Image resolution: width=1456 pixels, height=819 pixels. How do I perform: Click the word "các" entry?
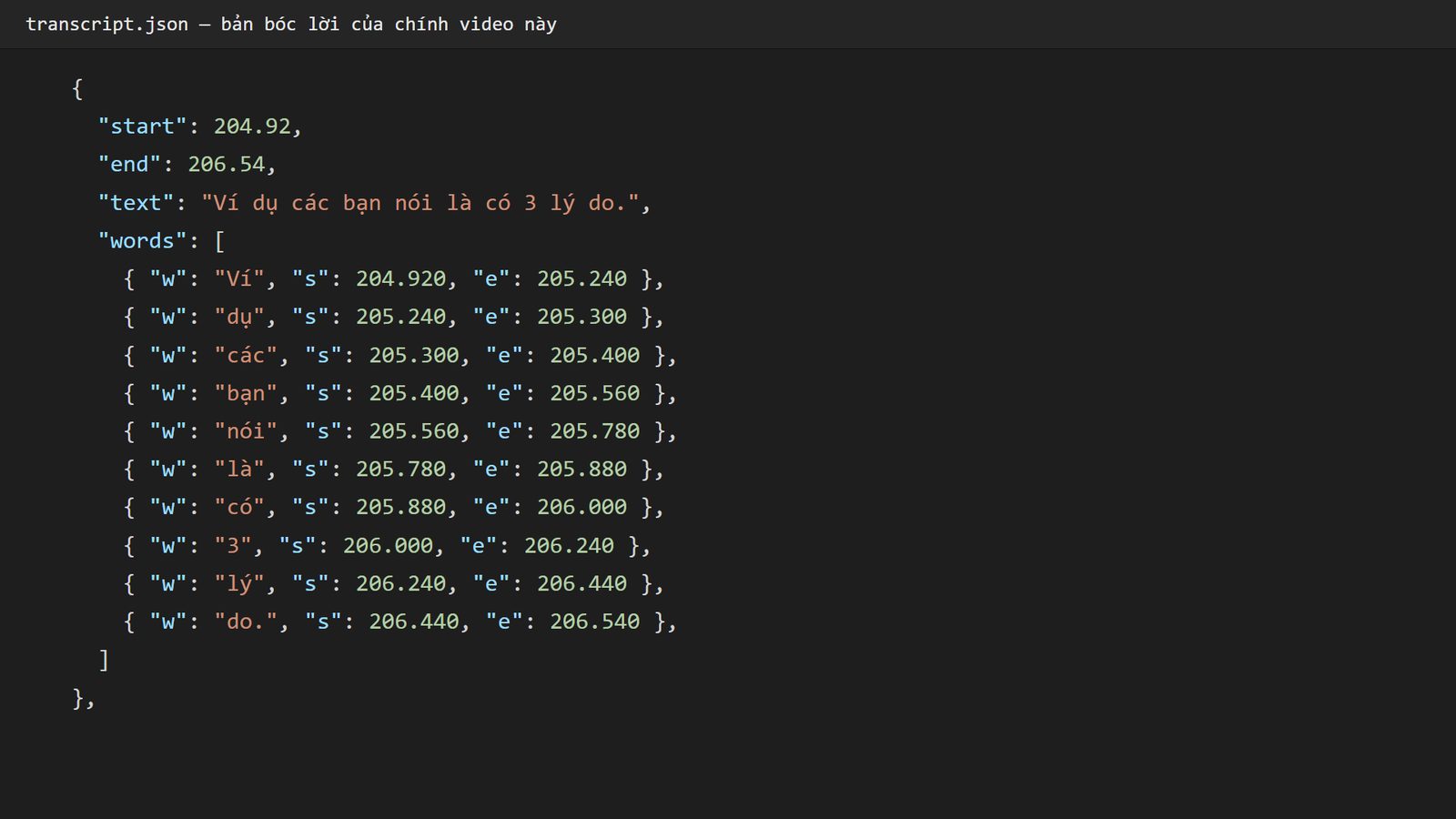(246, 355)
